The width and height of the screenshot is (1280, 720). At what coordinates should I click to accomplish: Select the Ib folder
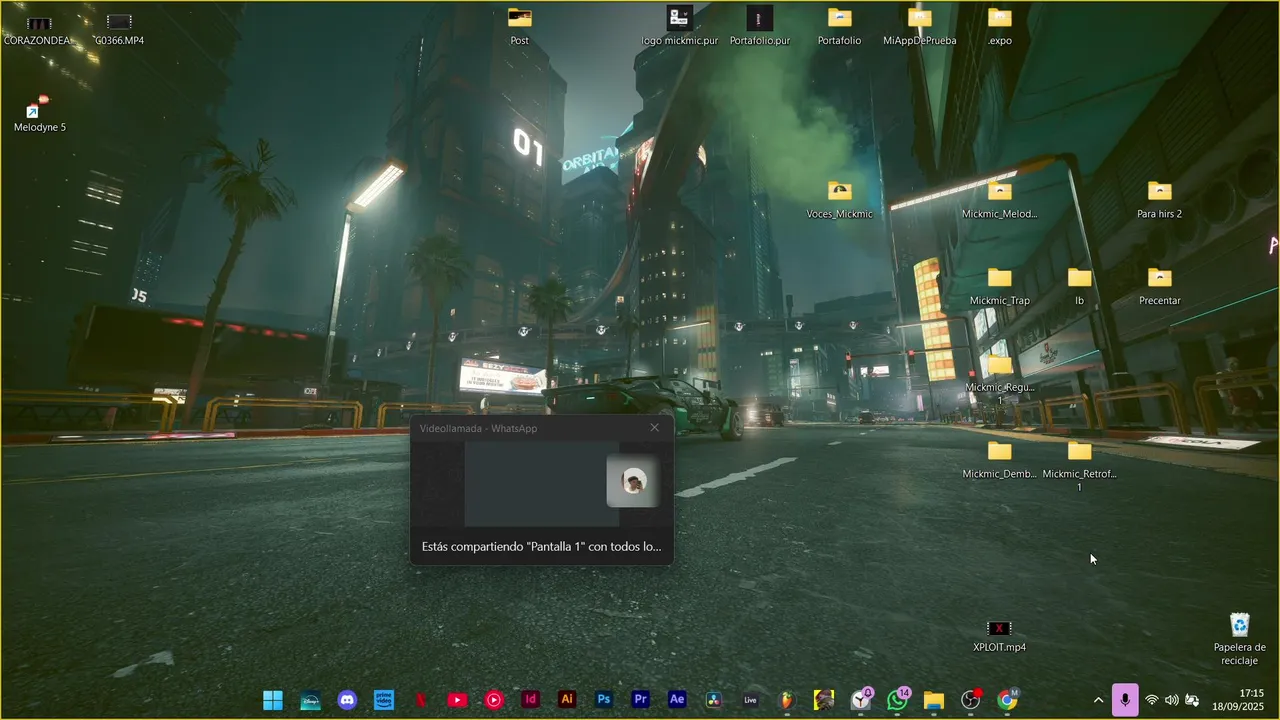(1080, 287)
